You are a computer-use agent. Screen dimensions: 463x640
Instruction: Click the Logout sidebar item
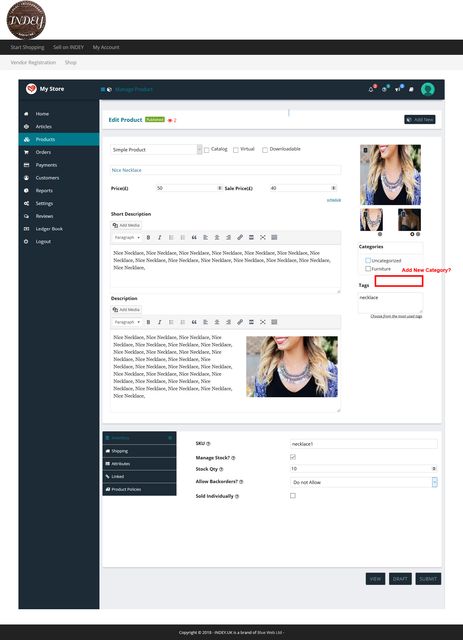point(59,242)
